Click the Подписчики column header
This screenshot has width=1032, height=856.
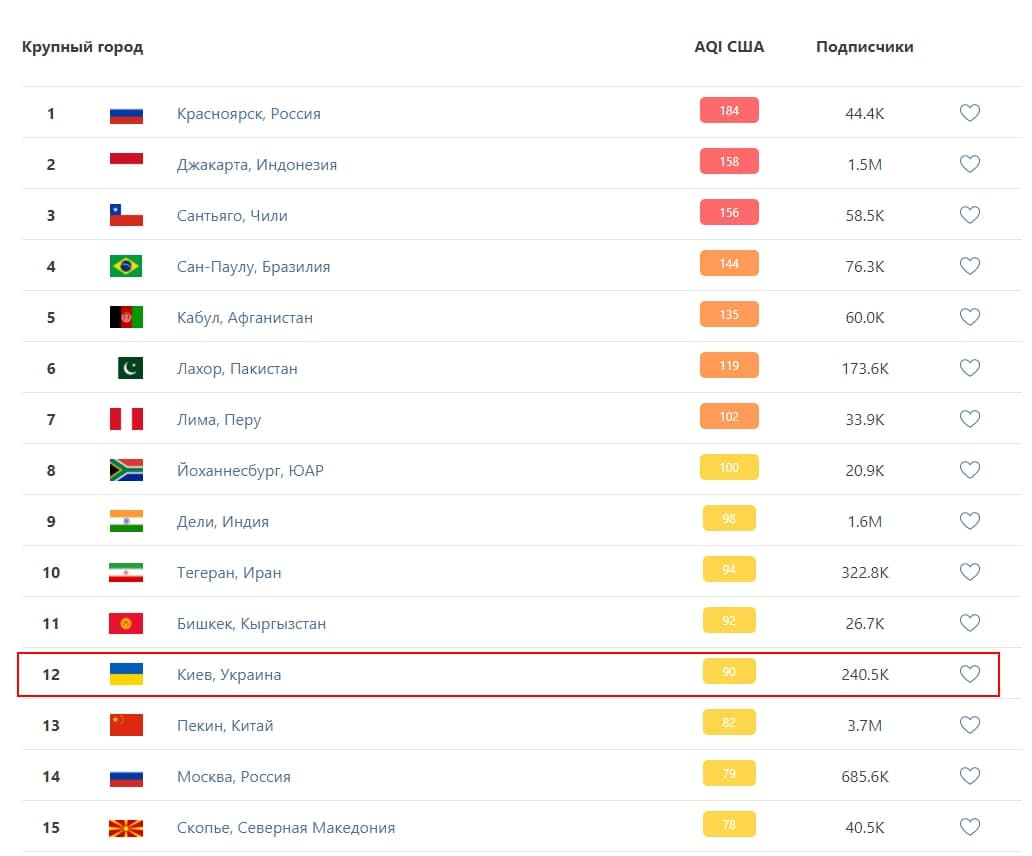[x=864, y=47]
